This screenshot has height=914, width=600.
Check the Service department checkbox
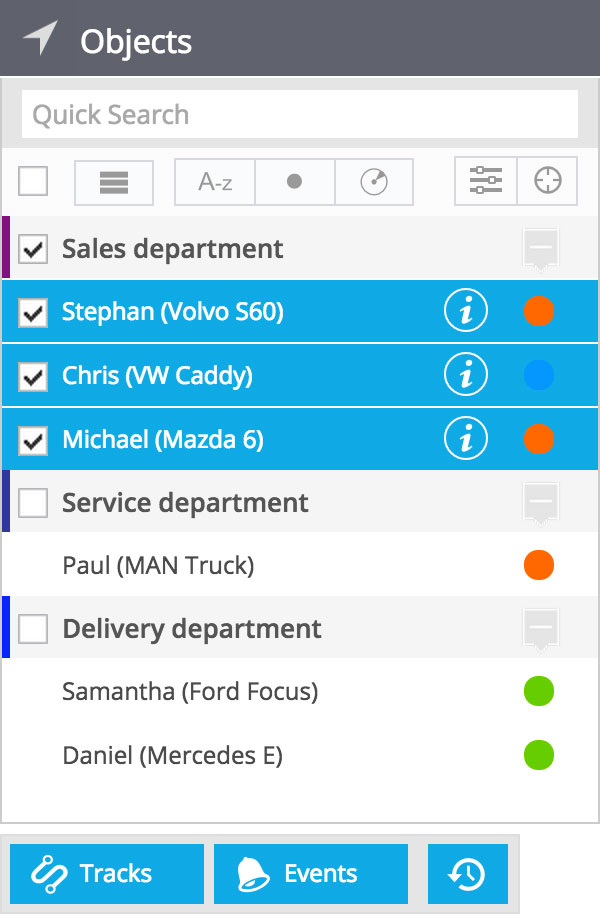click(33, 502)
